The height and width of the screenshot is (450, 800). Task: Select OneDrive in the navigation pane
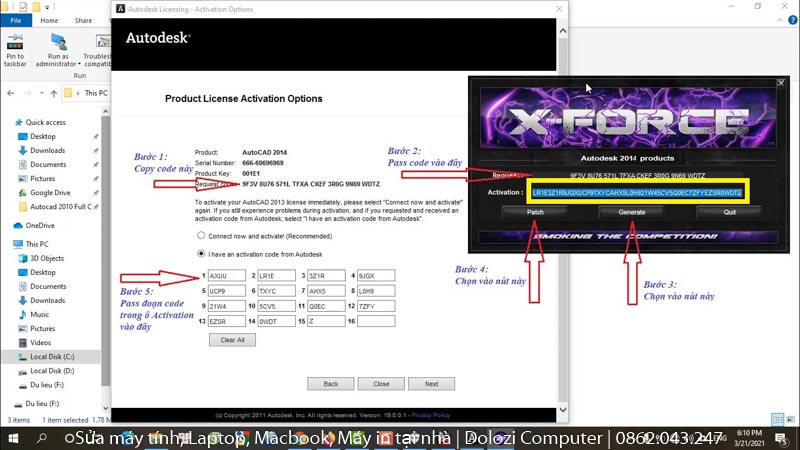[40, 226]
